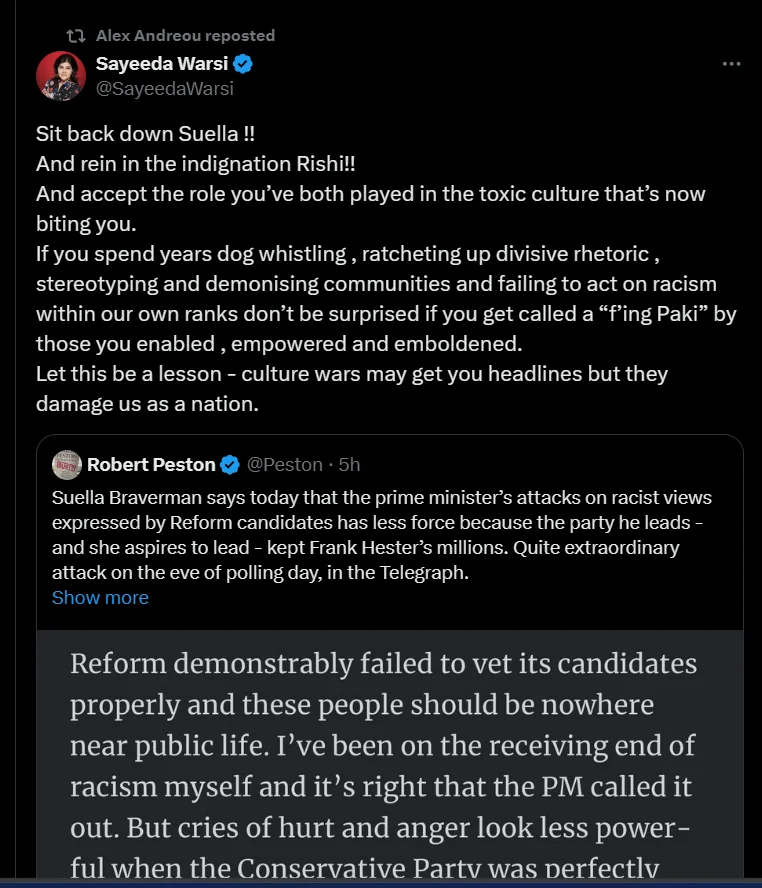
Task: Open the @Peston handle
Action: coord(285,465)
